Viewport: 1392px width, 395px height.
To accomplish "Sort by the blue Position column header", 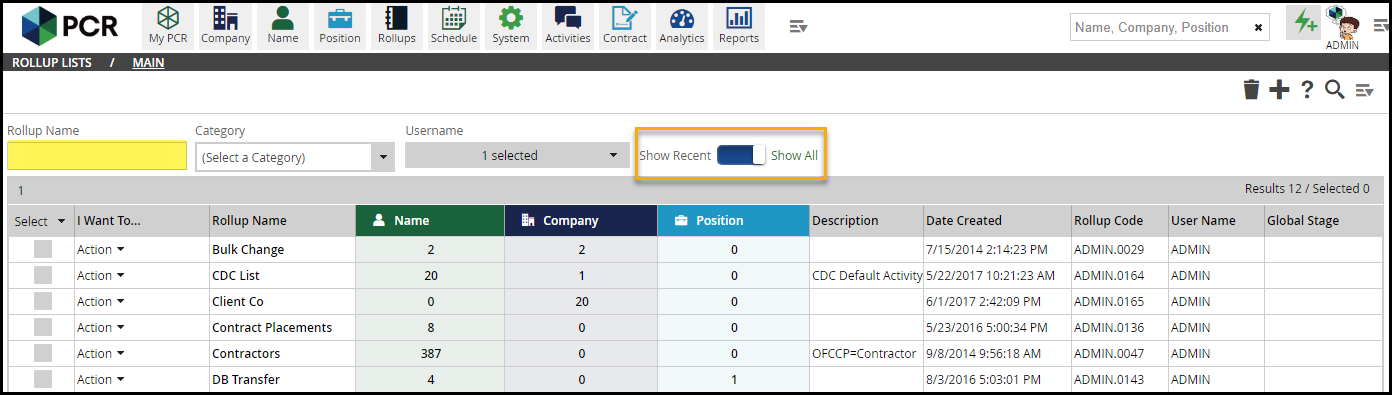I will click(733, 221).
